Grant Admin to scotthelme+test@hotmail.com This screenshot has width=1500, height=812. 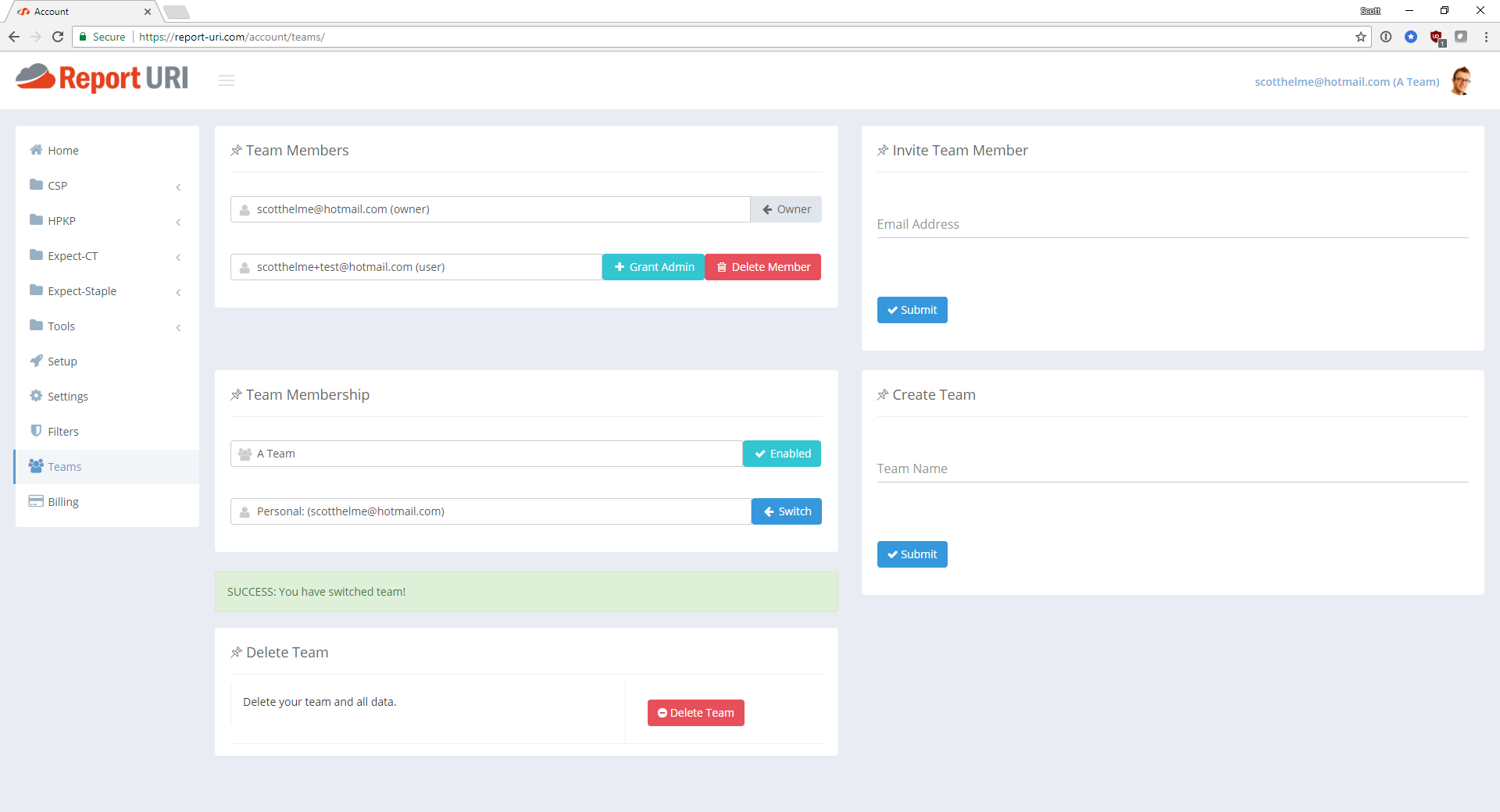(x=653, y=266)
